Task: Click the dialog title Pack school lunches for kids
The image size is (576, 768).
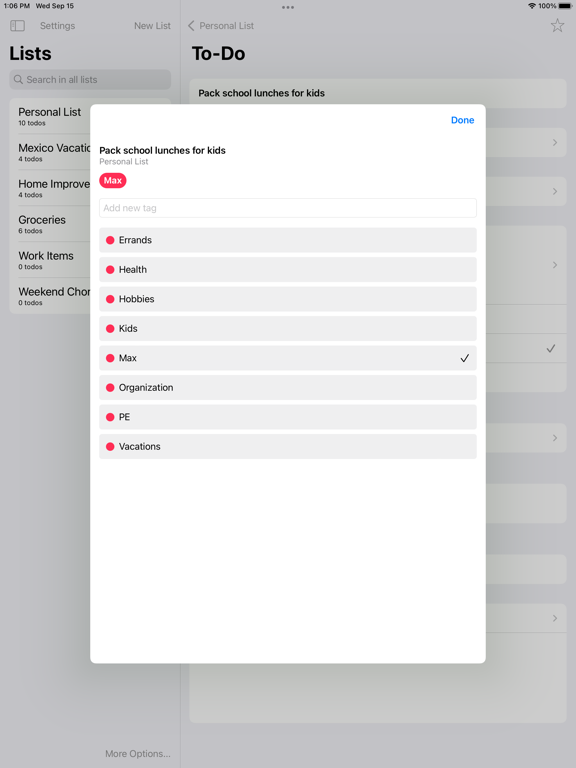Action: 162,150
